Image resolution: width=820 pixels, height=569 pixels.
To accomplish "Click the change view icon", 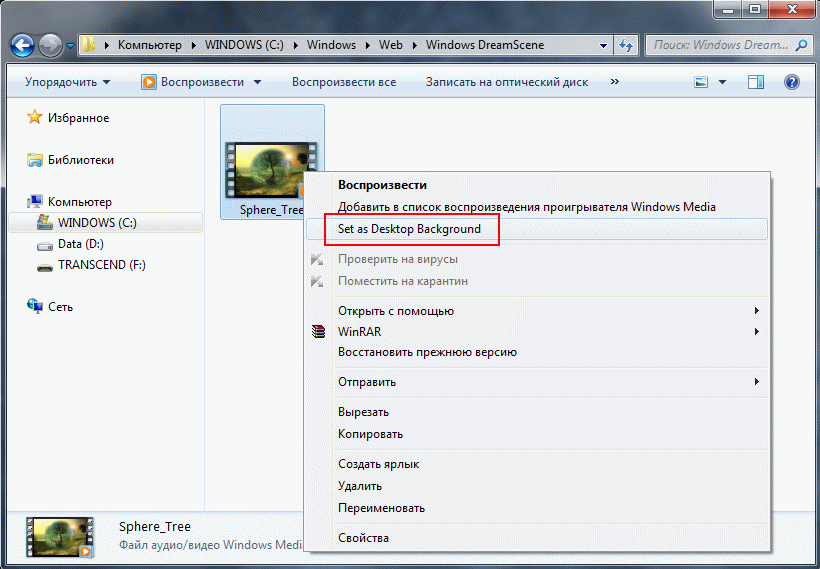I will tap(701, 82).
